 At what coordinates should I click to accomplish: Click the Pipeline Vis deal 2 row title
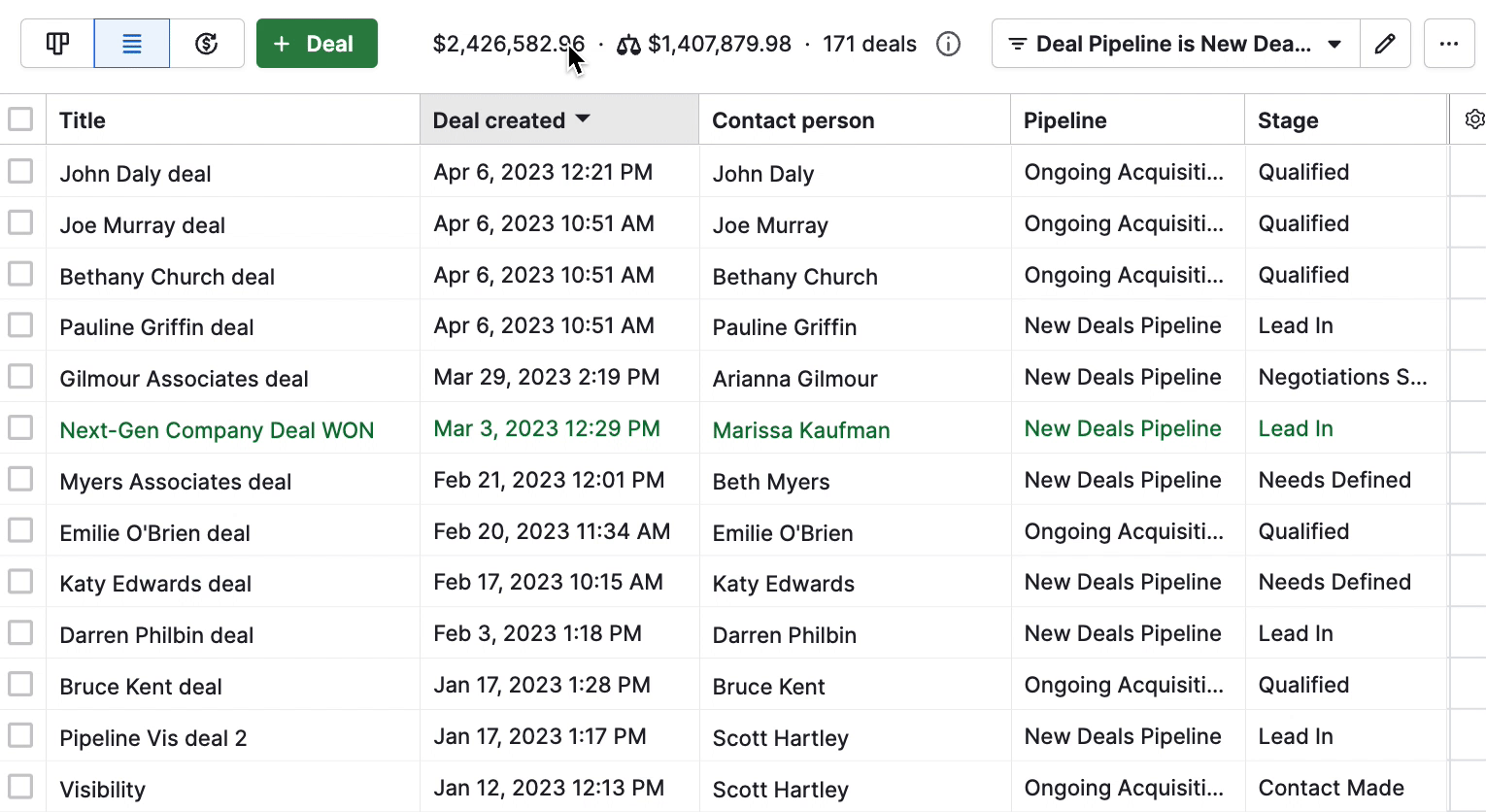(153, 738)
